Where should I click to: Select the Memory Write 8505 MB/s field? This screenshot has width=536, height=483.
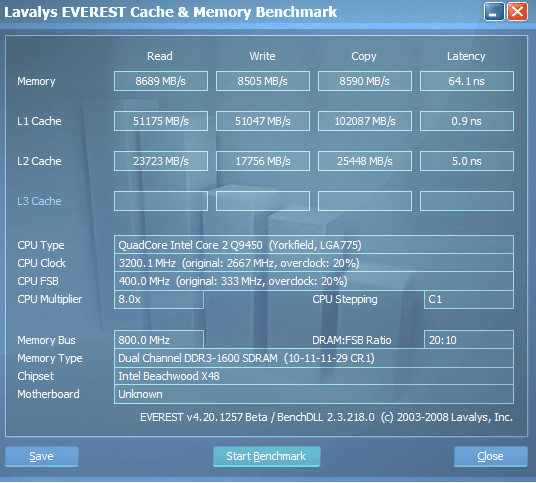pos(263,81)
